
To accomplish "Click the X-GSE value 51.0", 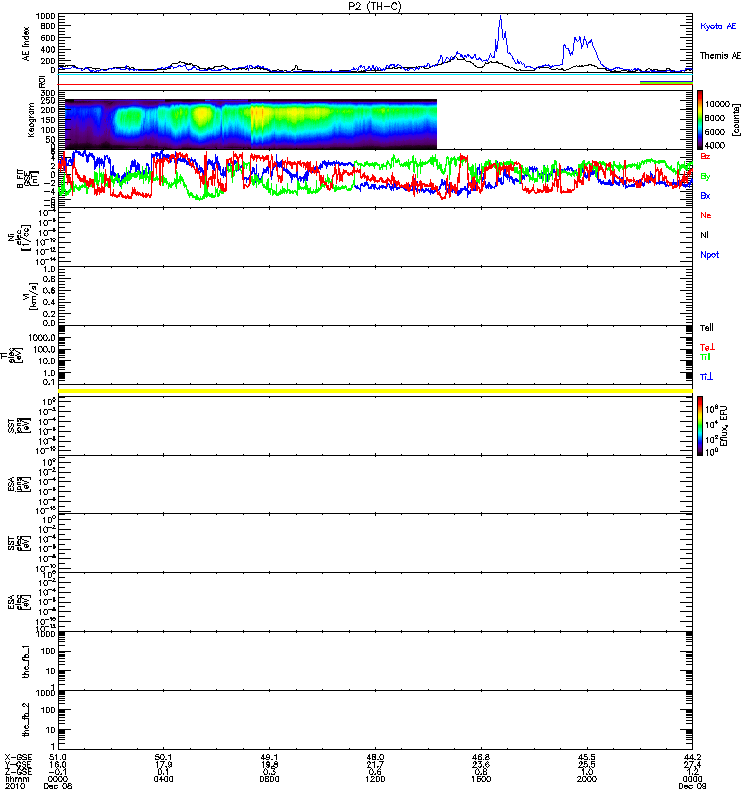I will pos(58,757).
